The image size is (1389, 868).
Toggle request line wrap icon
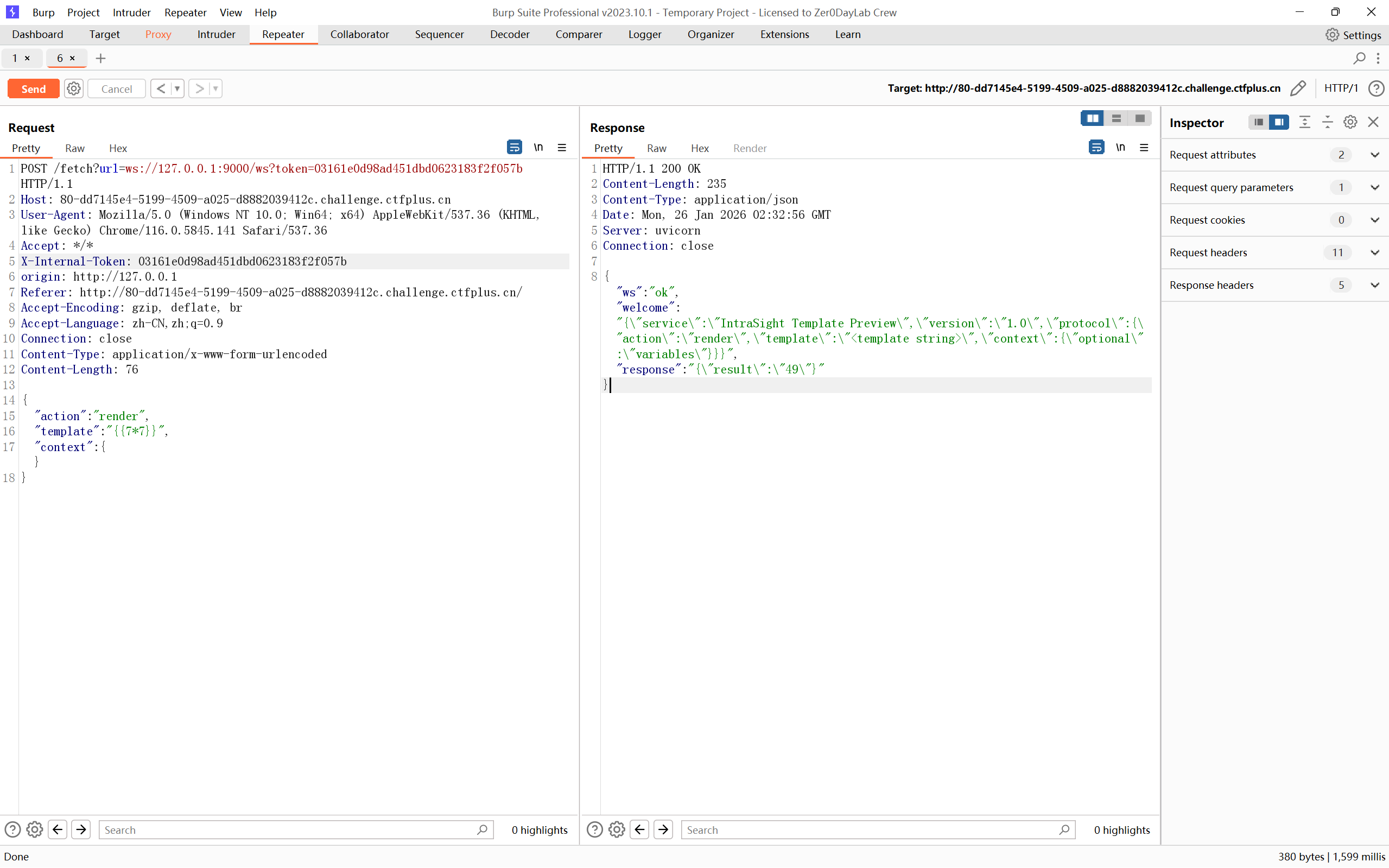point(514,148)
